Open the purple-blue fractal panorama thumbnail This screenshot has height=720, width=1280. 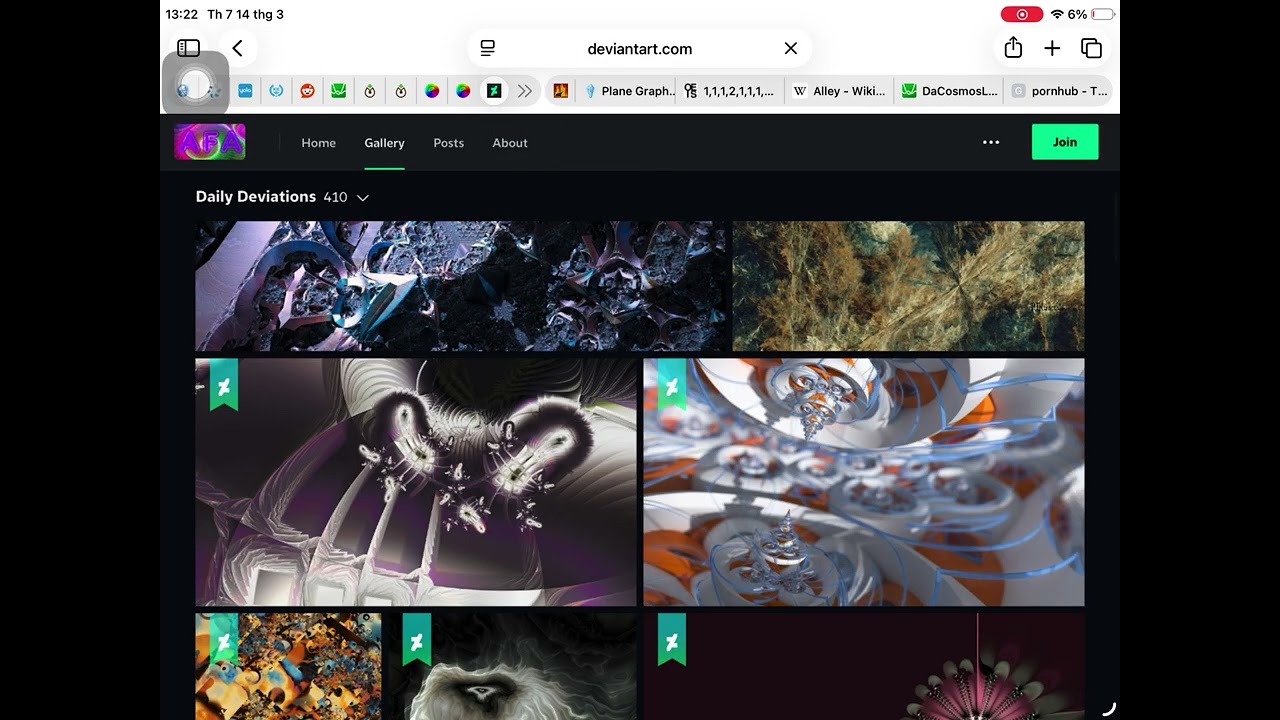pos(461,286)
